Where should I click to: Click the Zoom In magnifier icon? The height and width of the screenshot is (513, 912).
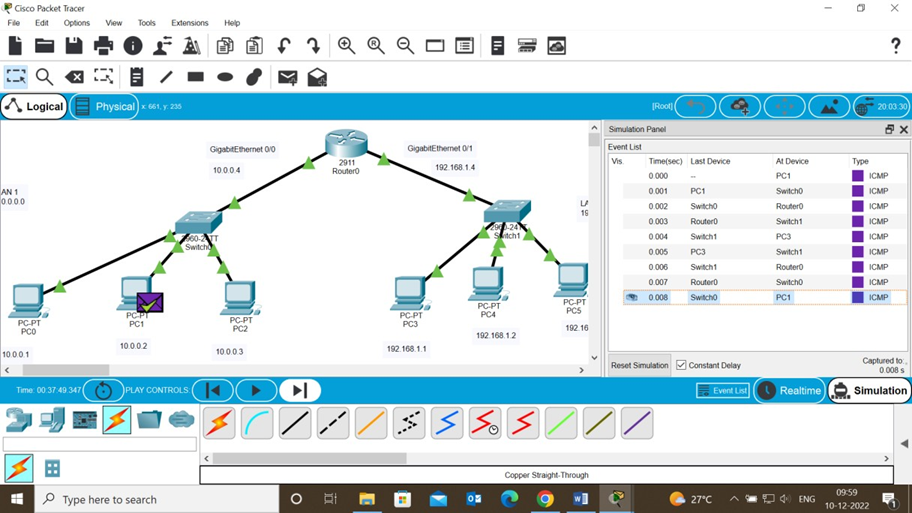[x=346, y=46]
